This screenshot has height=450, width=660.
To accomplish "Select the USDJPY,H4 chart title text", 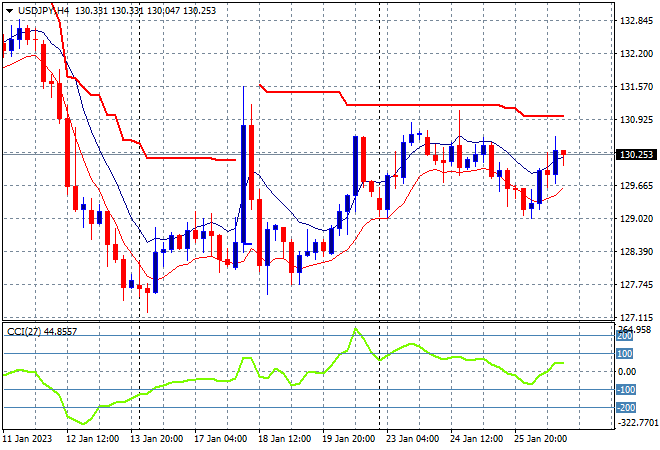I will (43, 11).
